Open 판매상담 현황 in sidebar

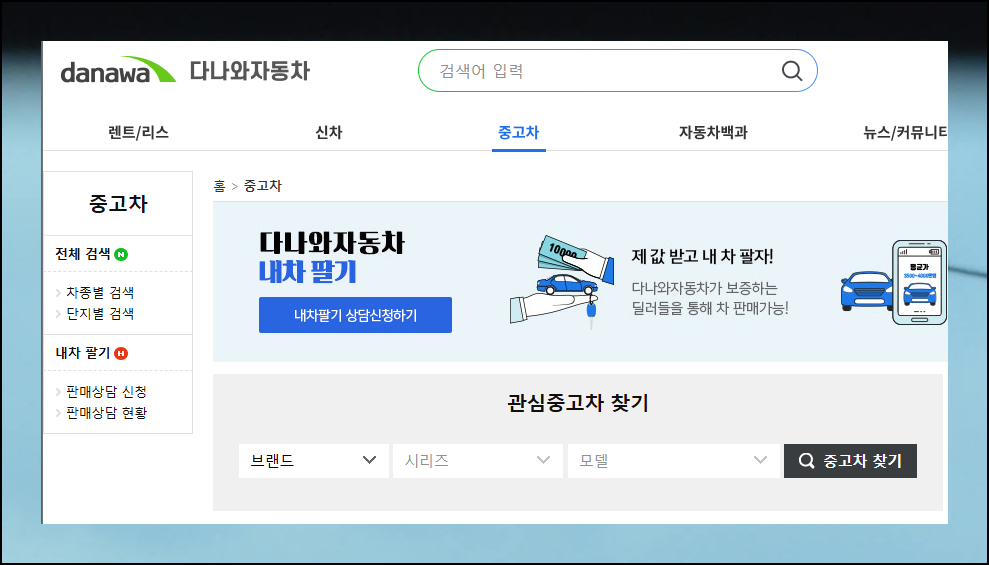[106, 412]
